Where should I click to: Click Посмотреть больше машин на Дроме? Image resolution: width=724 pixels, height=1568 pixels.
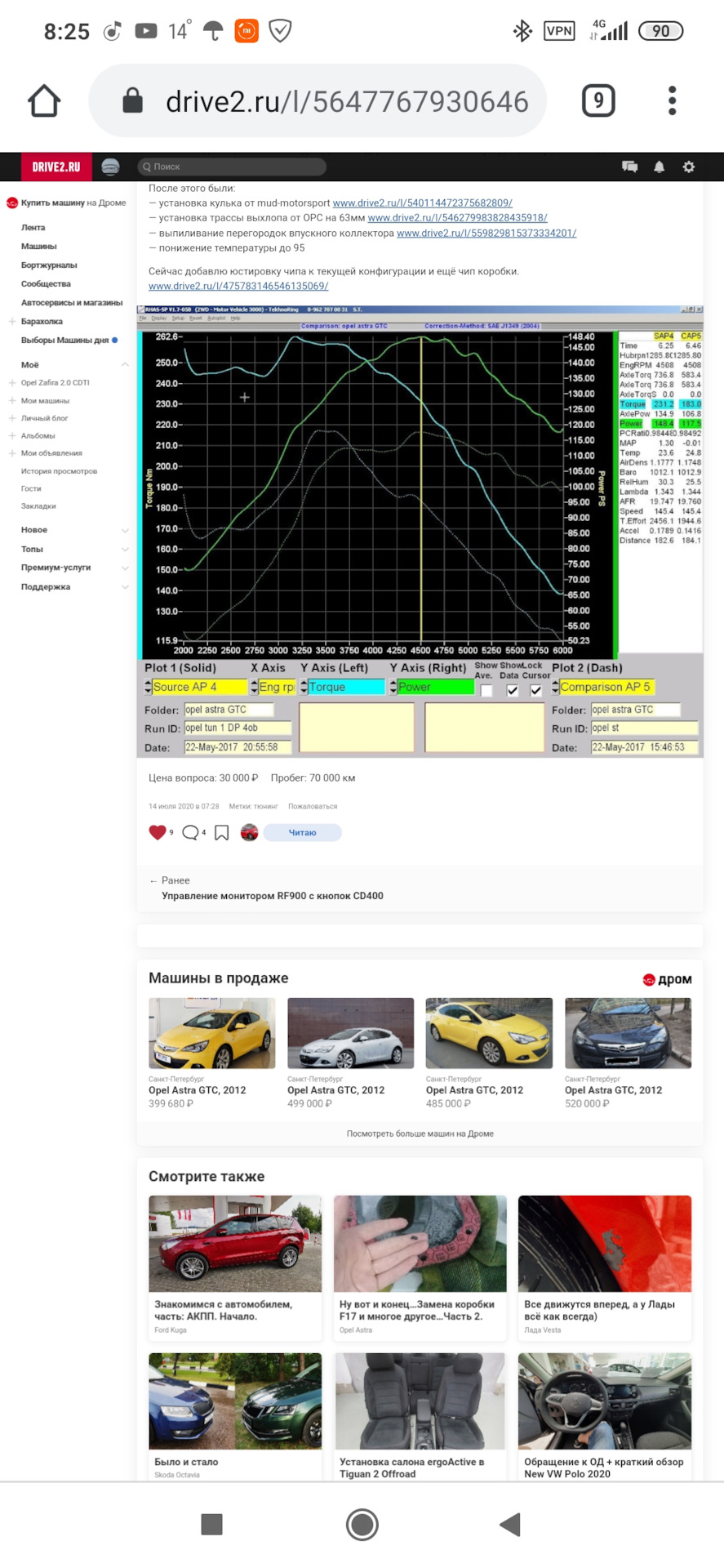pyautogui.click(x=420, y=1134)
